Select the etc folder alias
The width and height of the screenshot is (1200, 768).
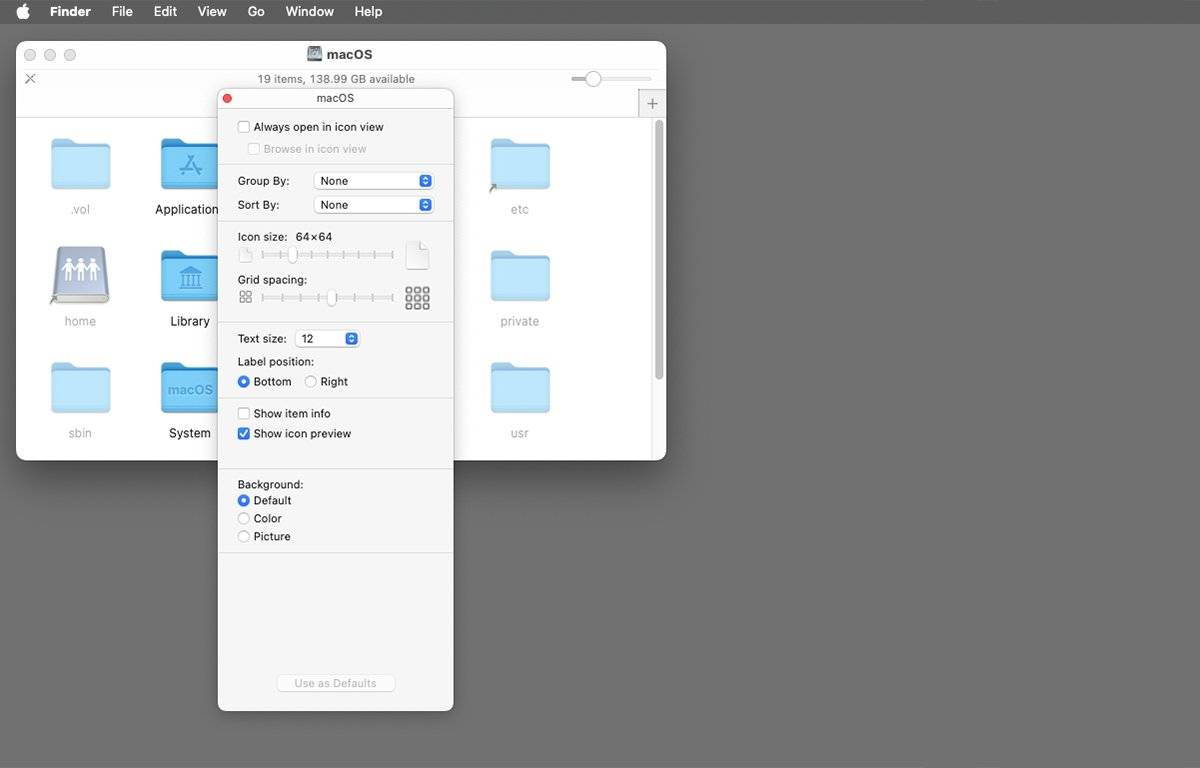(x=520, y=165)
